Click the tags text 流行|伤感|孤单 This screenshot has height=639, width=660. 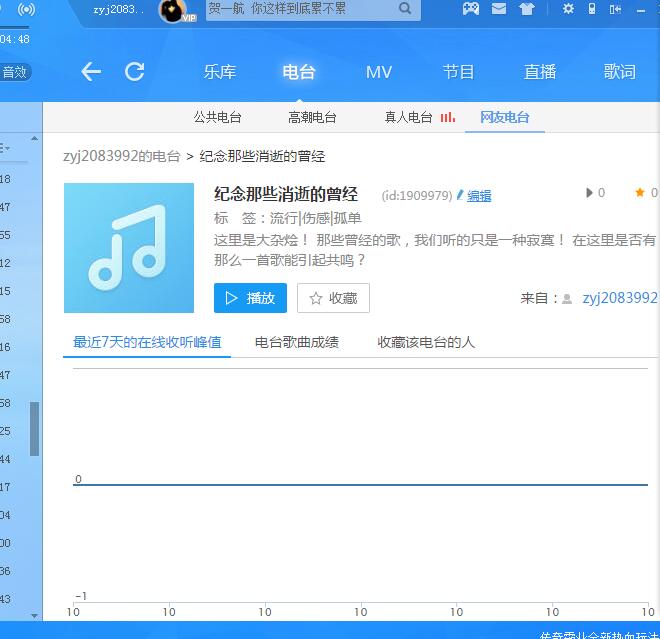[316, 218]
